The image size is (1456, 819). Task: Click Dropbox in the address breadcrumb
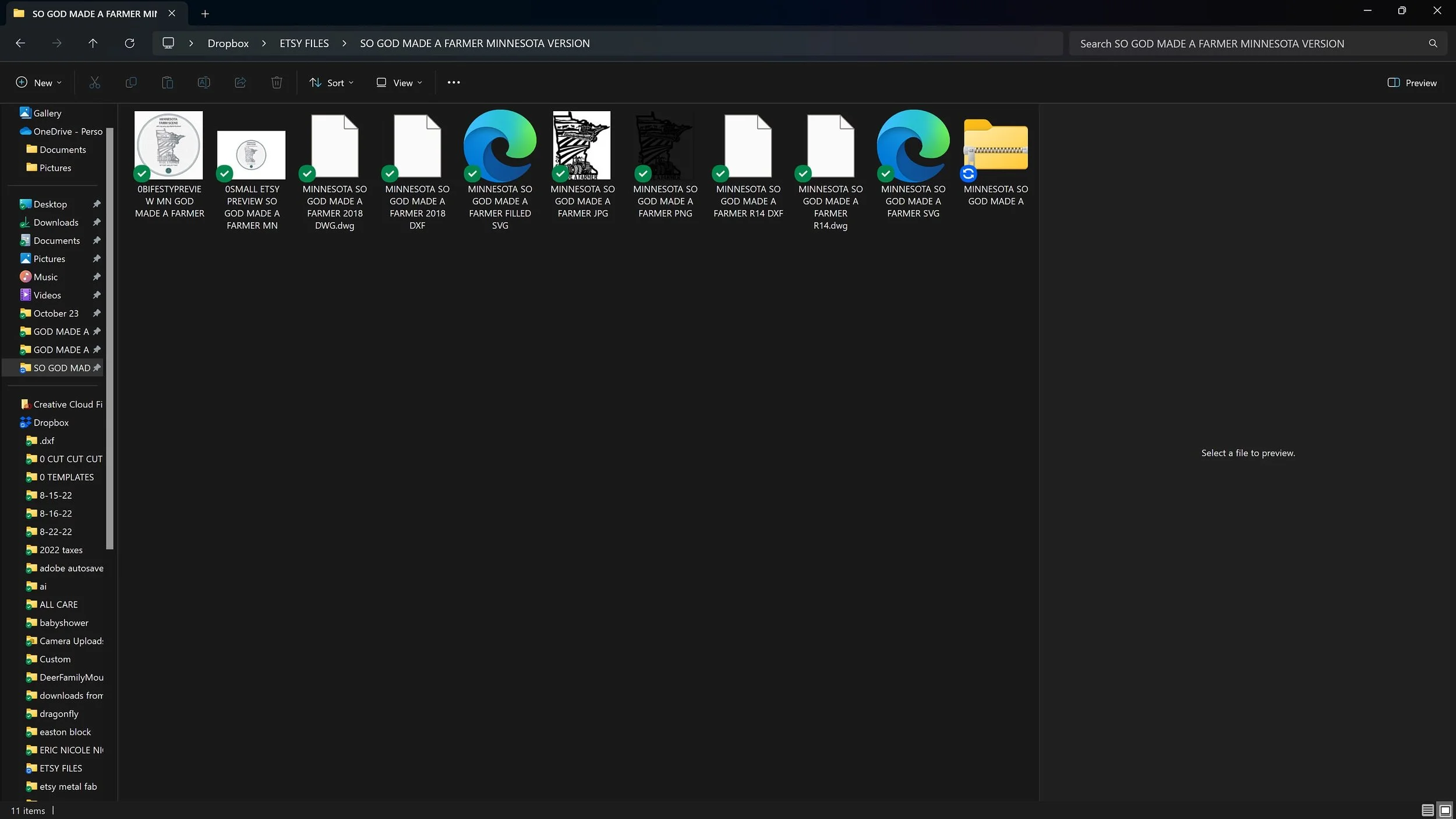pos(228,44)
